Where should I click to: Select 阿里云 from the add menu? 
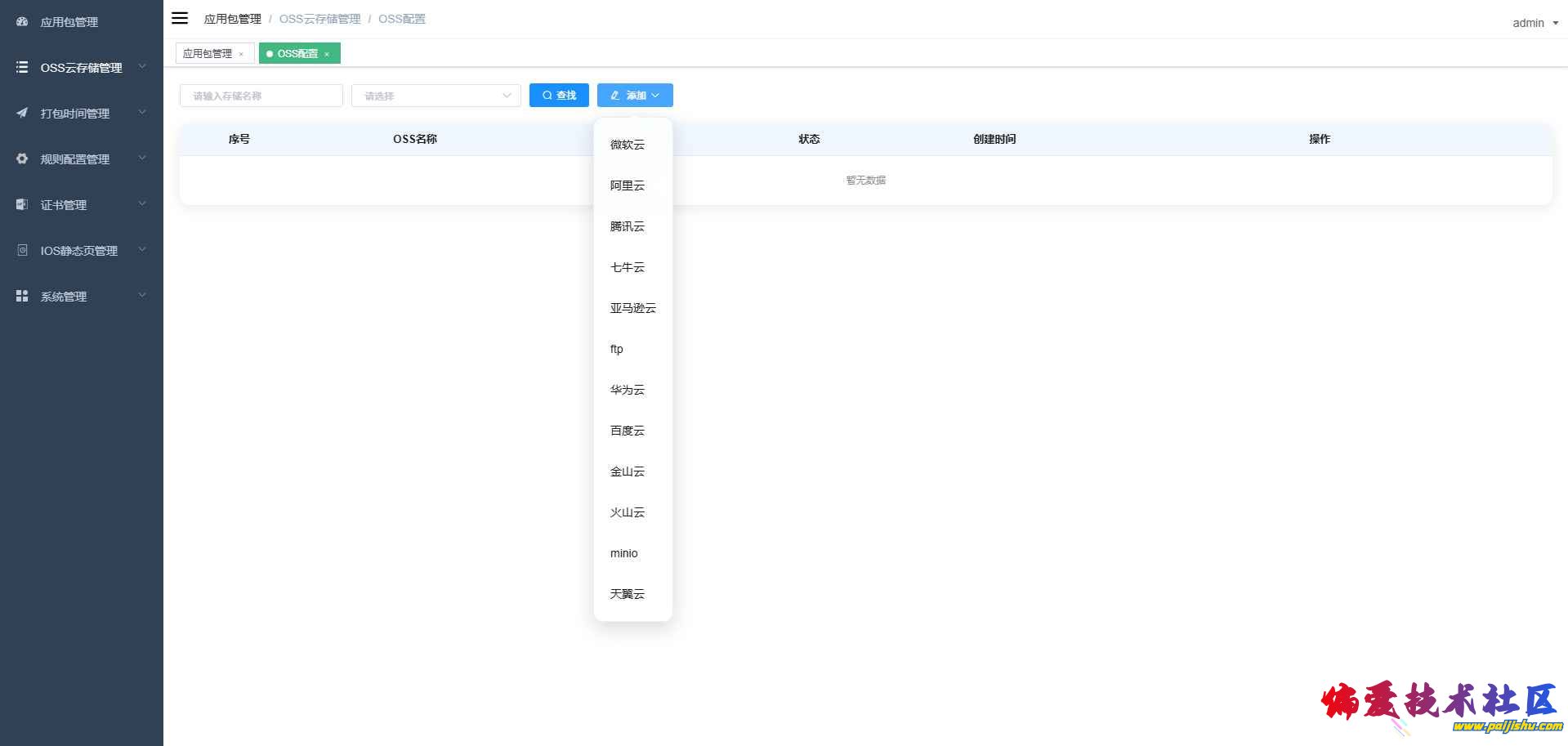(627, 185)
